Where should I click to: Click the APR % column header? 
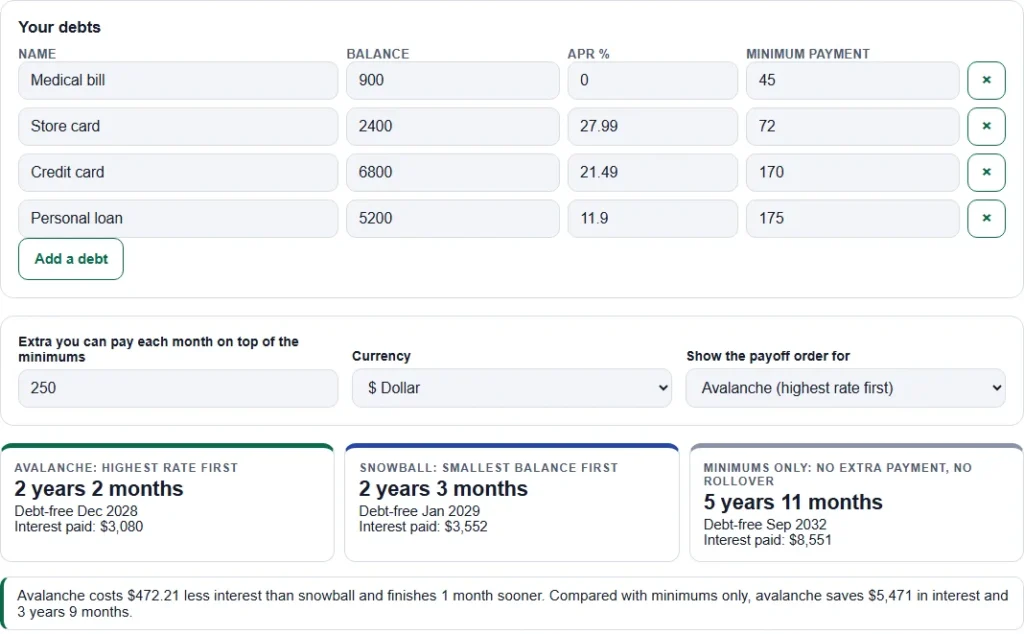588,54
